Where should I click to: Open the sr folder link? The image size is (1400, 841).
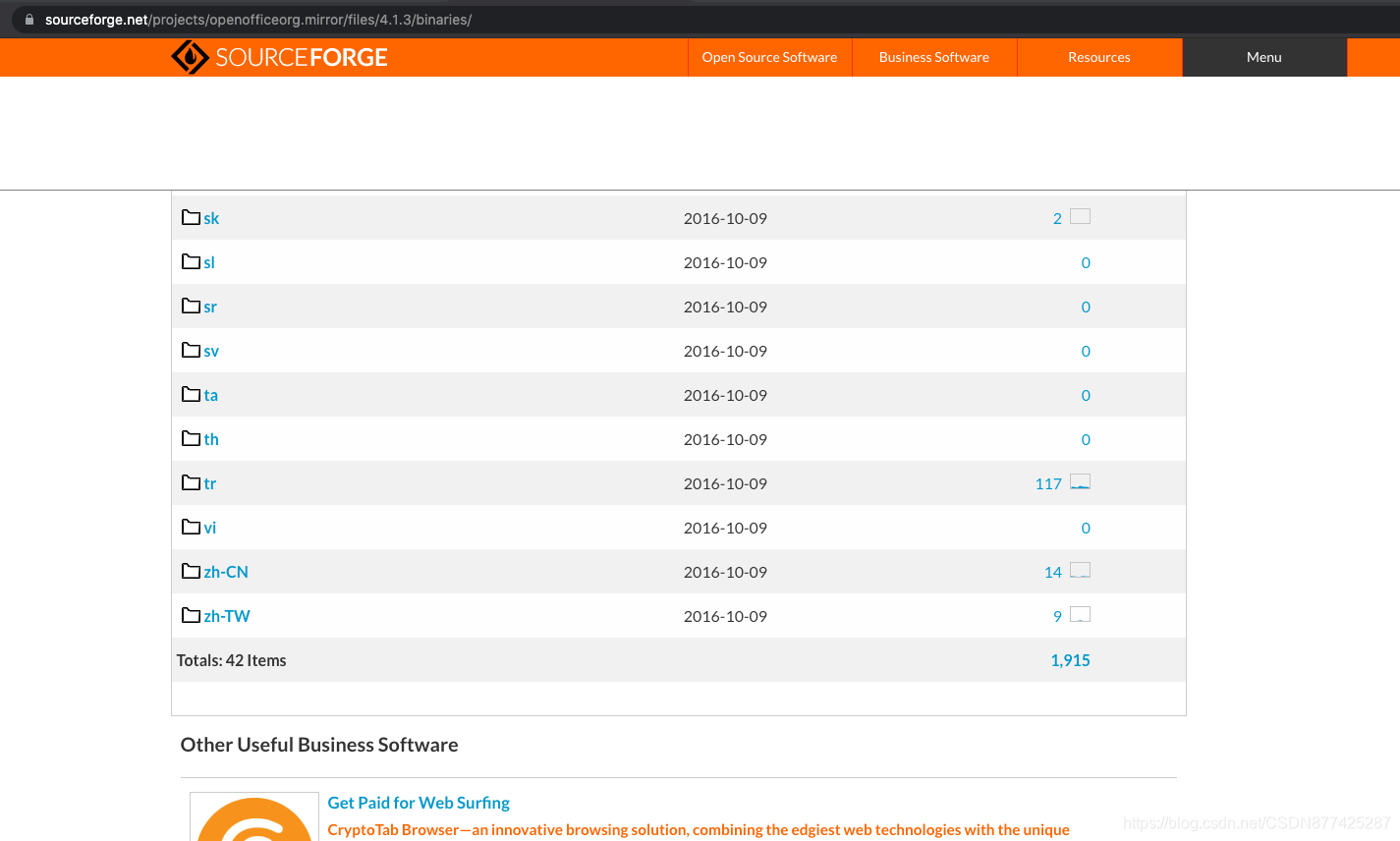coord(210,307)
